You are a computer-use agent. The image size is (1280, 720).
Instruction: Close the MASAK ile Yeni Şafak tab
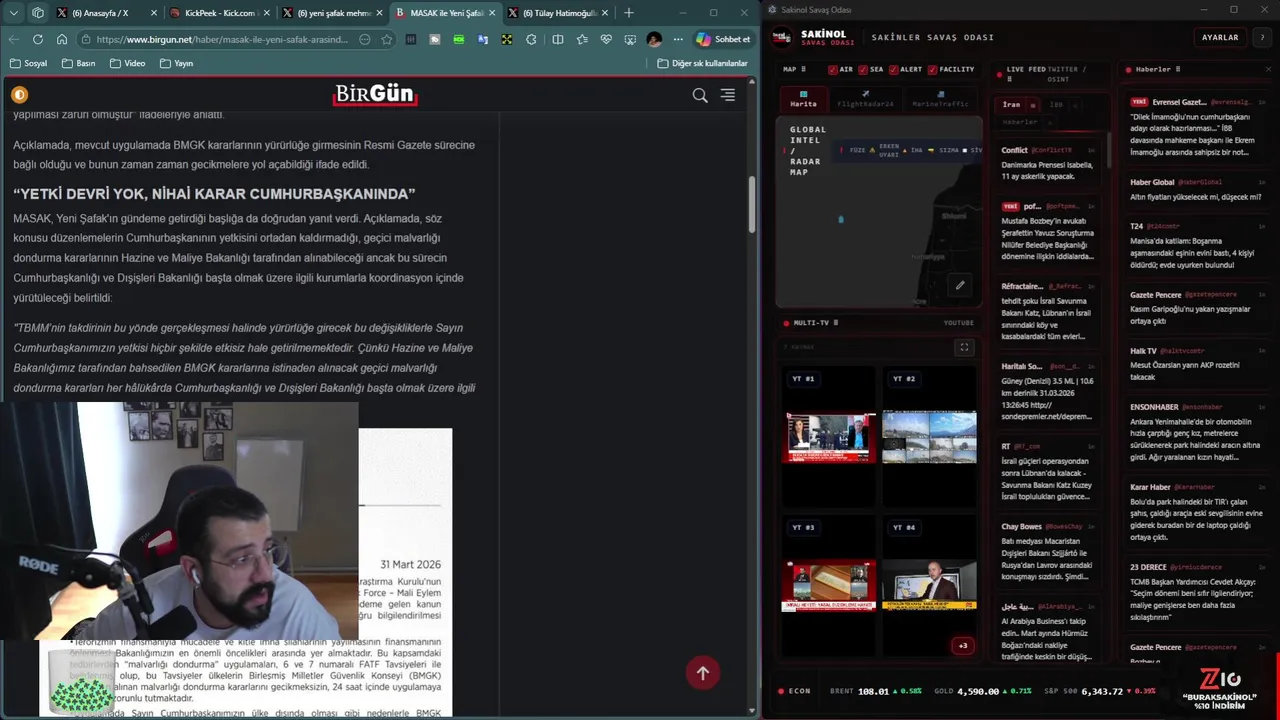click(492, 13)
